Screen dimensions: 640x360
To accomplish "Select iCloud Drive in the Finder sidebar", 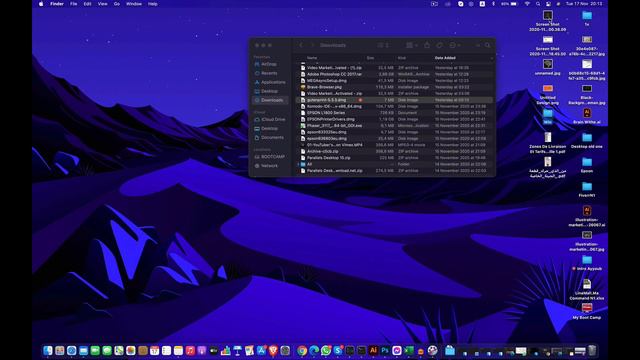I will 270,120.
